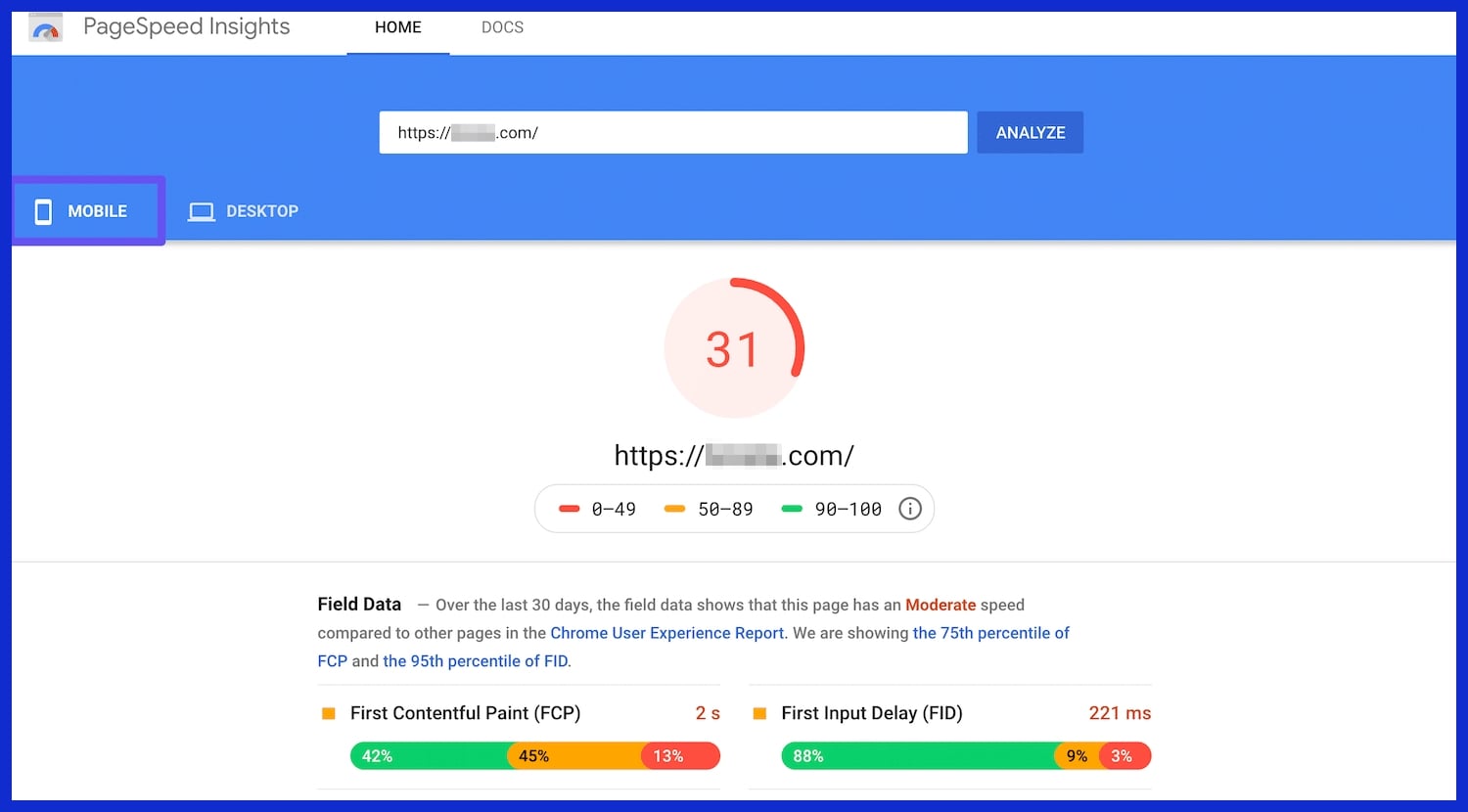
Task: Click the PageSpeed Insights gauge logo
Action: [x=44, y=27]
